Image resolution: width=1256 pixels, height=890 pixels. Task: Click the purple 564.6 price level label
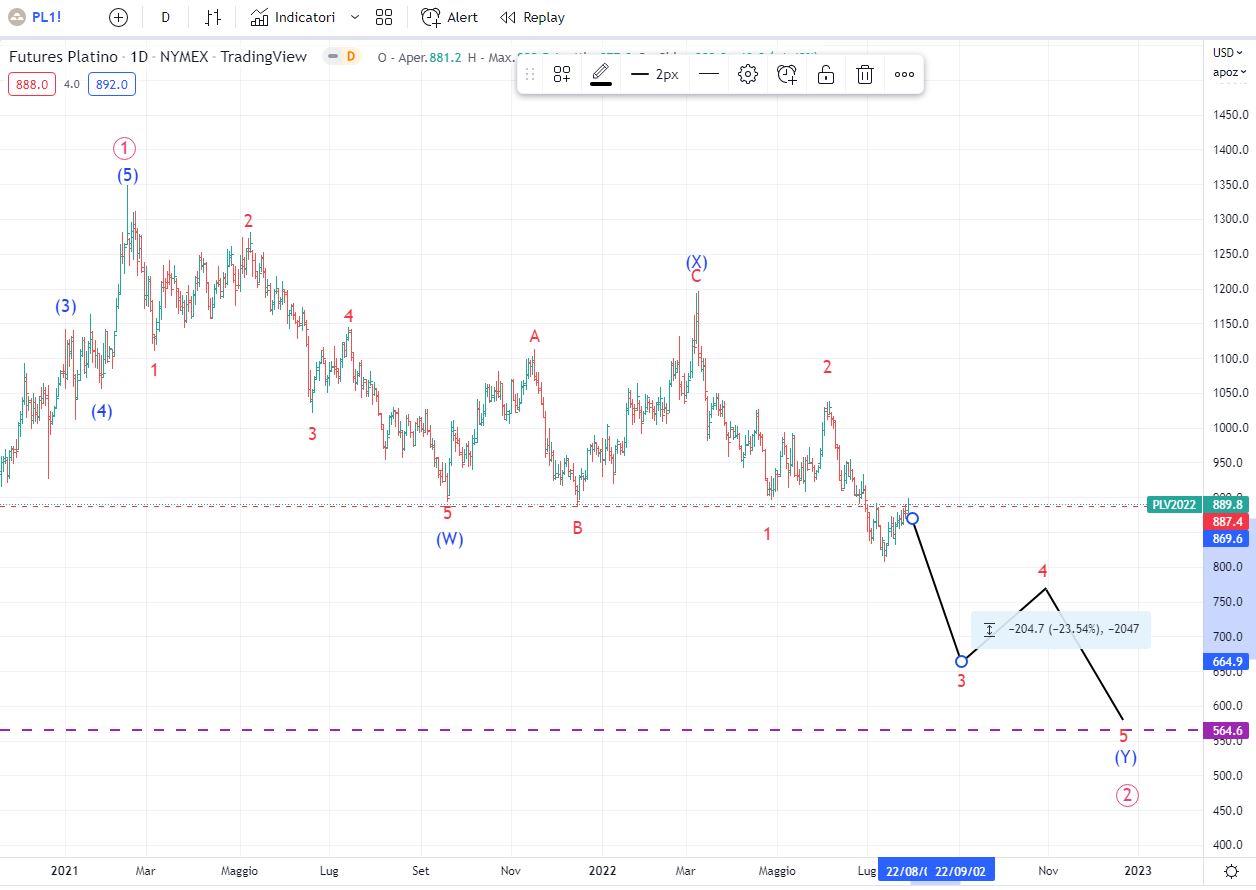point(1228,730)
